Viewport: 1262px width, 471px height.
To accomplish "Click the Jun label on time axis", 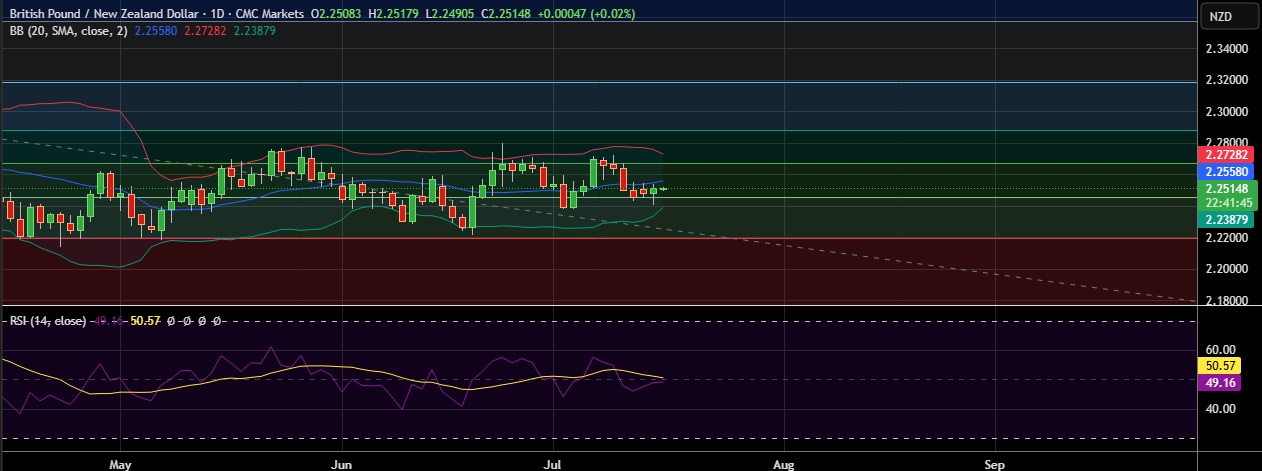I will [342, 464].
